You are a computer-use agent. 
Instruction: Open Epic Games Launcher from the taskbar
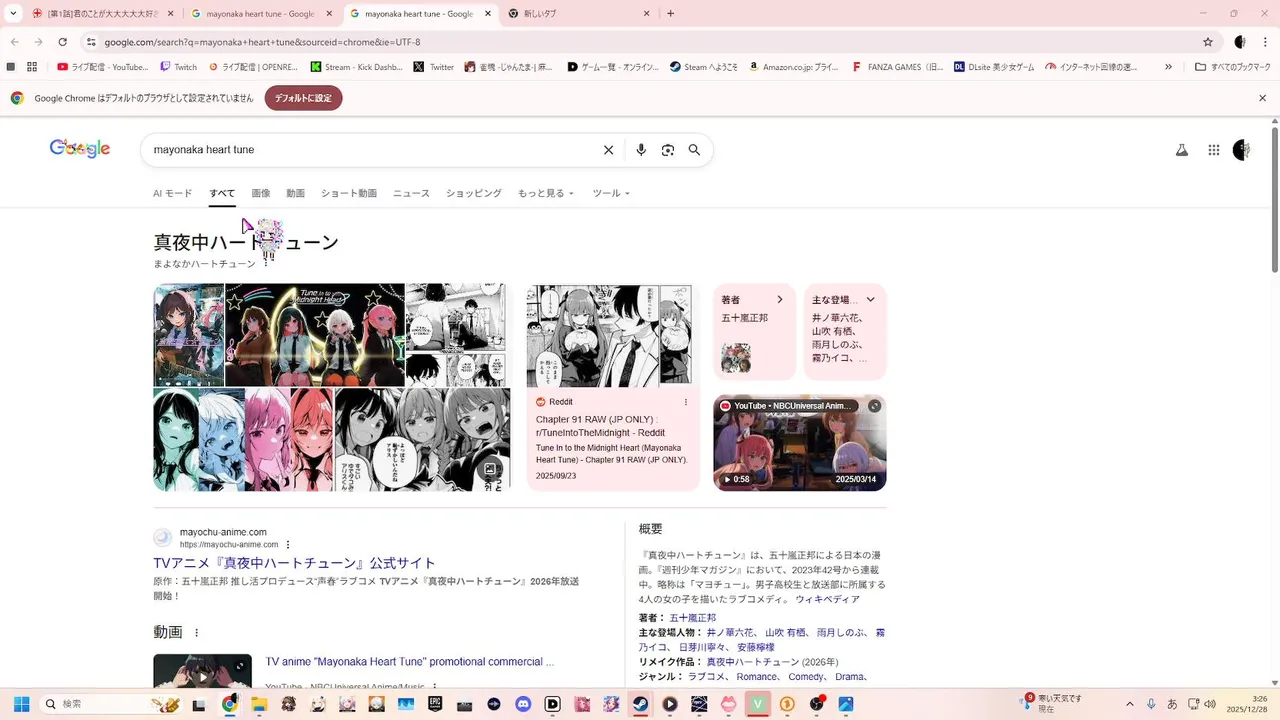[435, 704]
